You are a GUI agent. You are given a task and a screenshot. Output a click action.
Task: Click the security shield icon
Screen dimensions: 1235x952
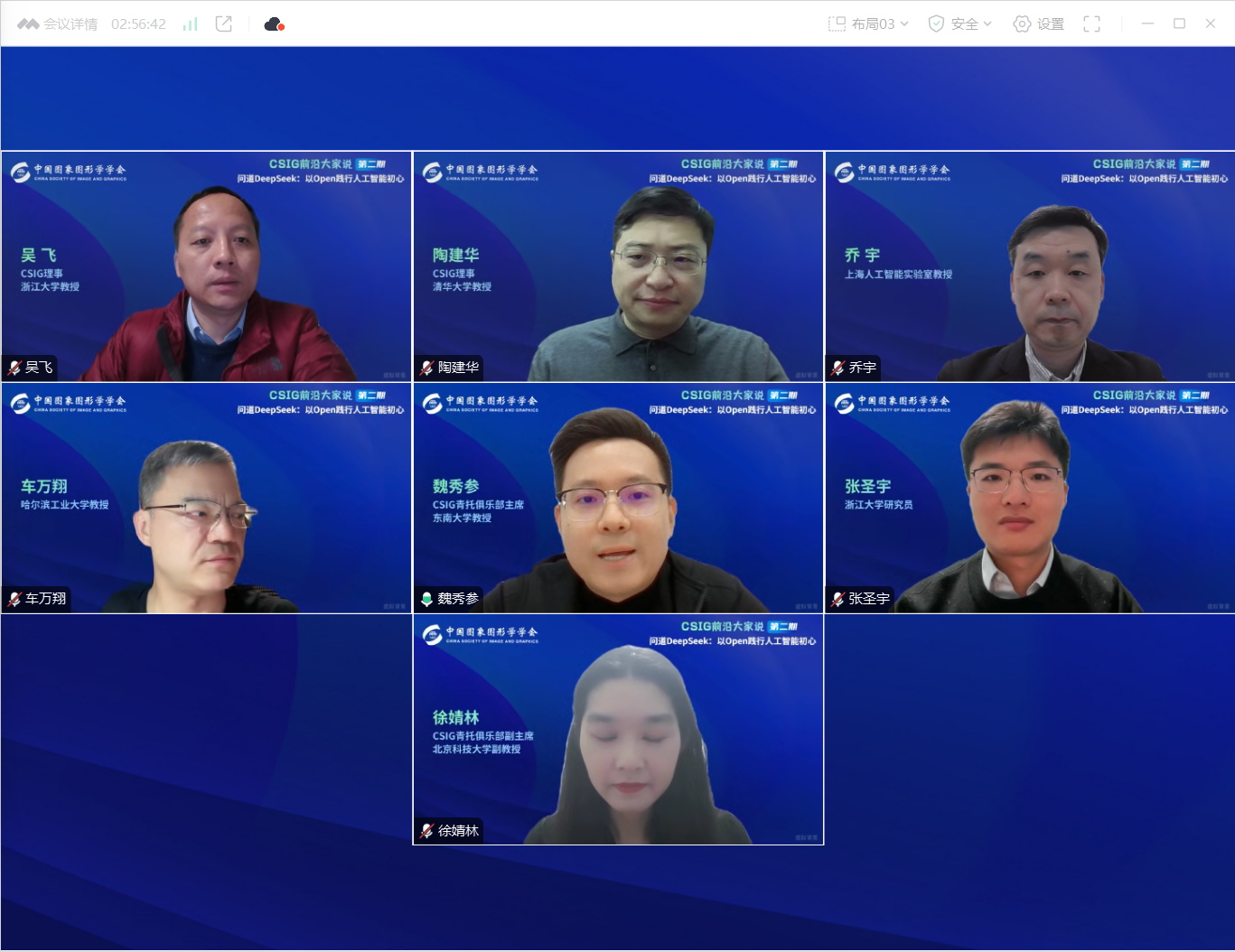(x=937, y=24)
